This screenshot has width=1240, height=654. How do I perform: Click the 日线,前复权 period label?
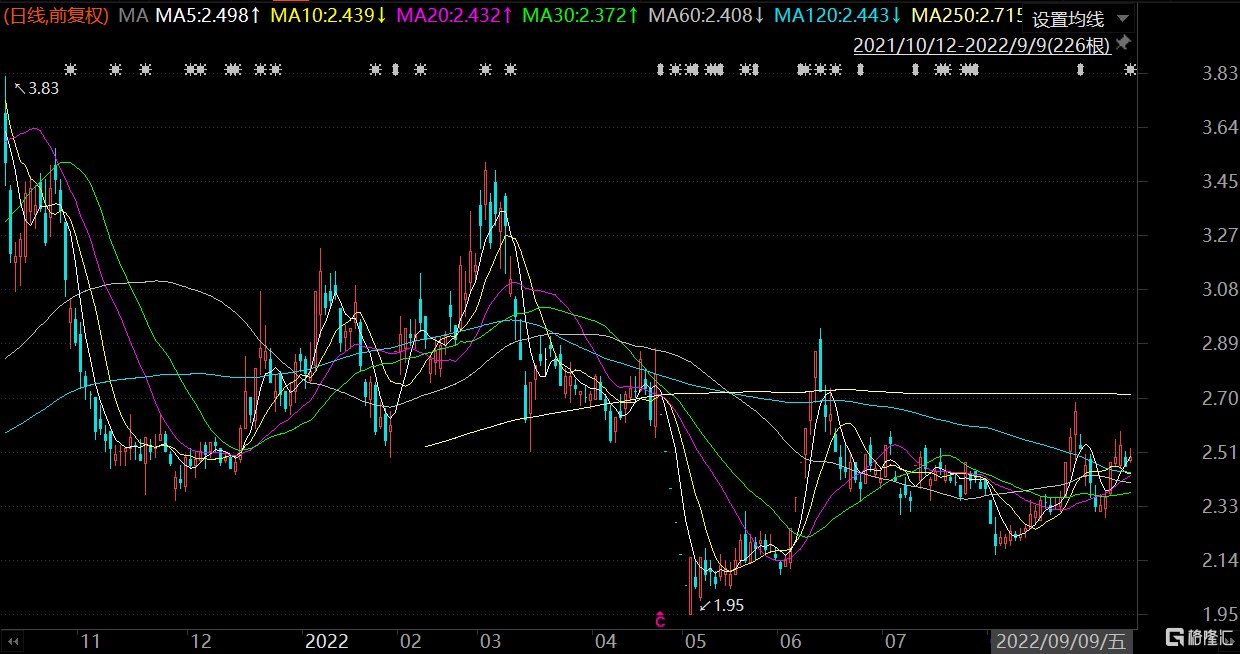click(57, 16)
